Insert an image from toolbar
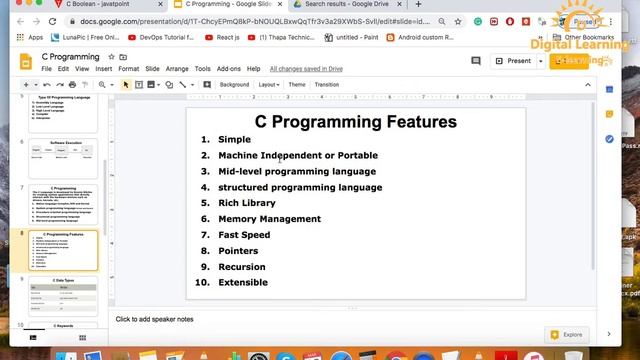 pyautogui.click(x=151, y=84)
